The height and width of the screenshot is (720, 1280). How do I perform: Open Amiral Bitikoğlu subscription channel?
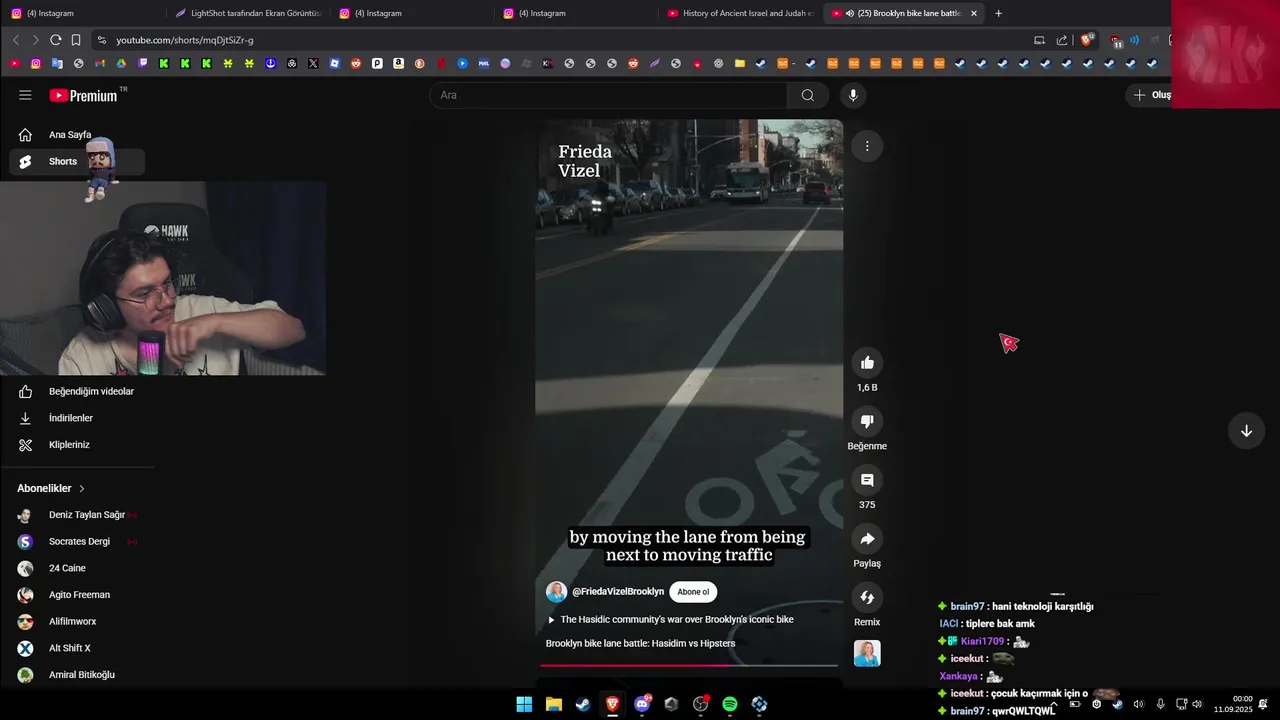pyautogui.click(x=76, y=675)
